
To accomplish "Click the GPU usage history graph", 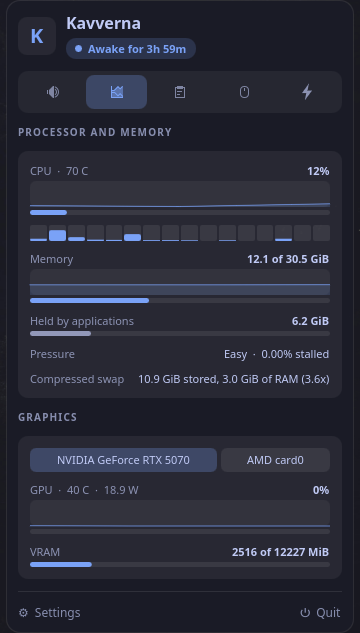I will (180, 514).
